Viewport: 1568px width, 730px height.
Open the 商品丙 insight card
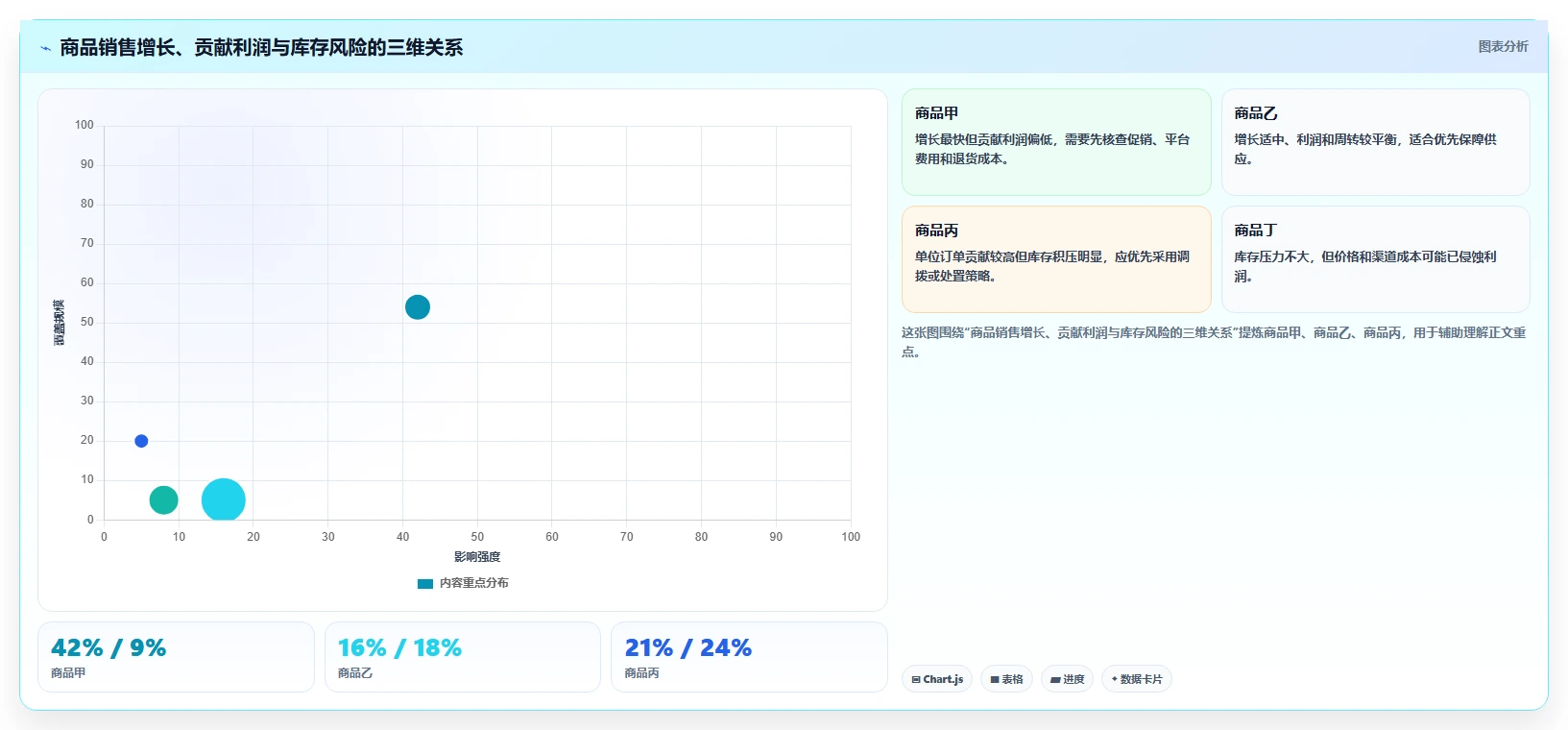pyautogui.click(x=1056, y=259)
